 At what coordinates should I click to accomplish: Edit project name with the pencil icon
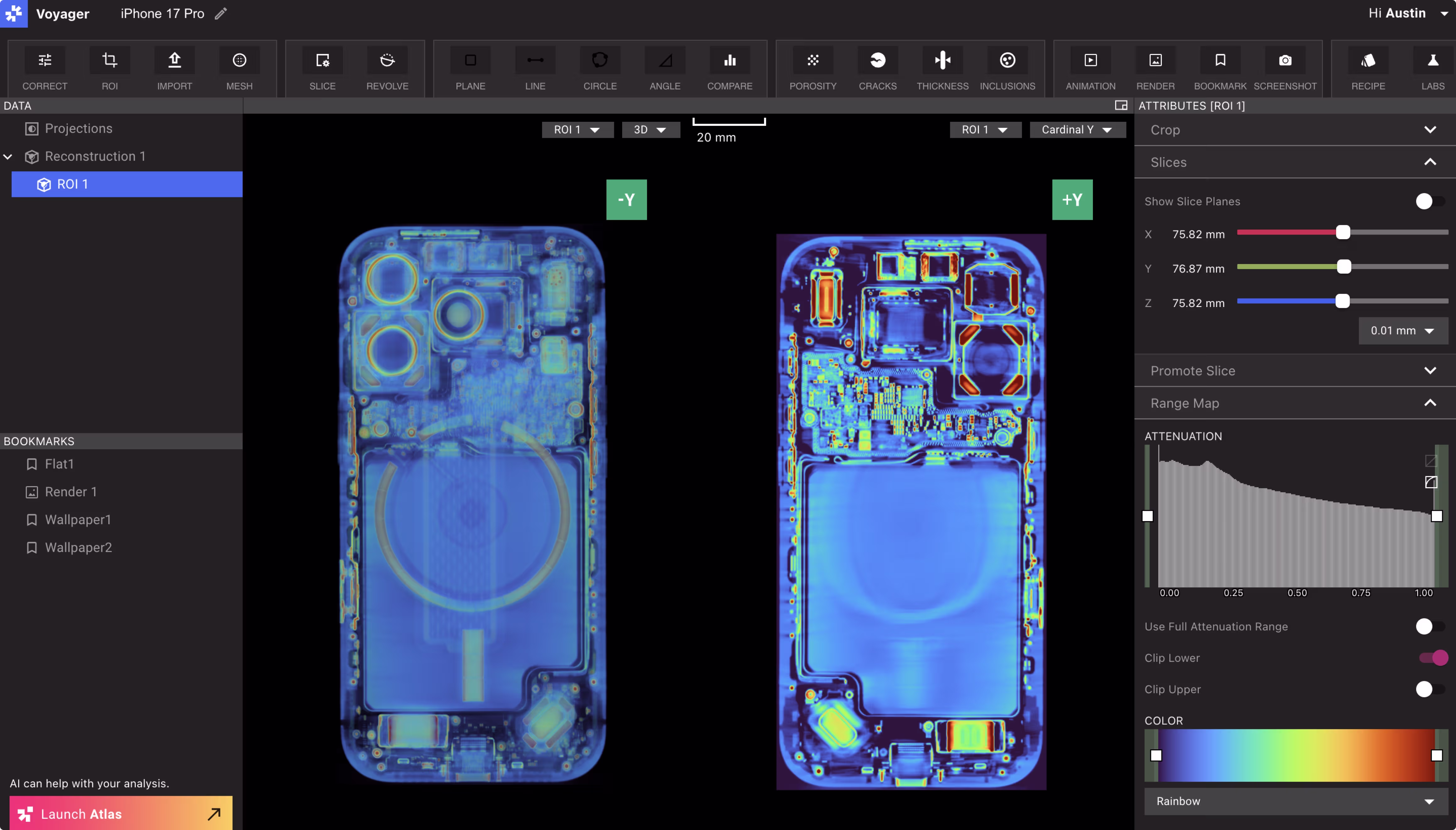tap(221, 14)
